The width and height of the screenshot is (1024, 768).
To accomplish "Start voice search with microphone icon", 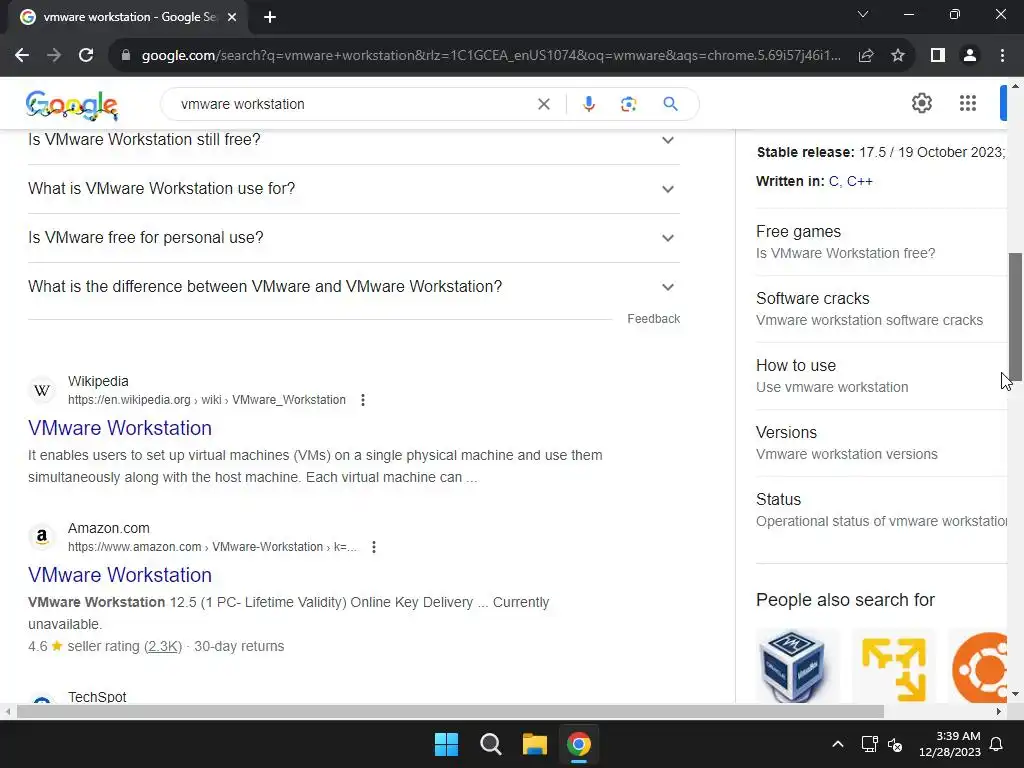I will tap(588, 104).
